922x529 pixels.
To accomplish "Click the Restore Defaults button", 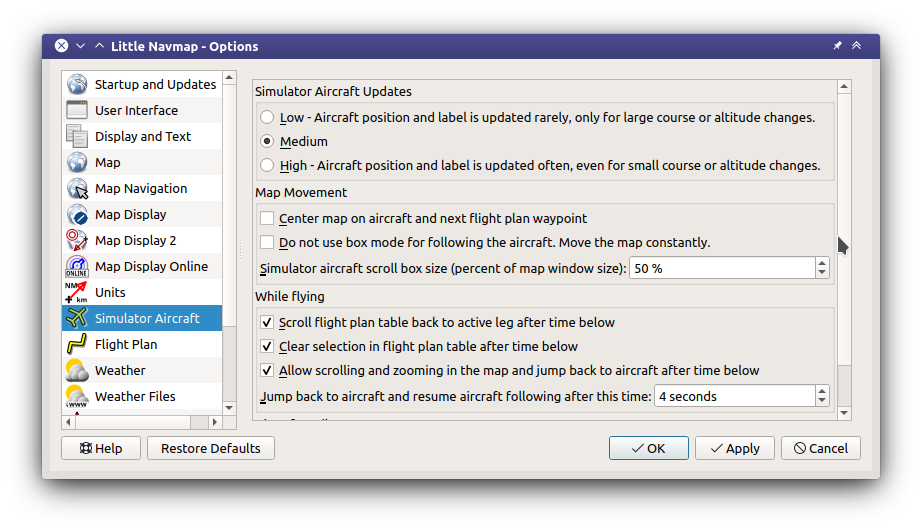I will (211, 448).
